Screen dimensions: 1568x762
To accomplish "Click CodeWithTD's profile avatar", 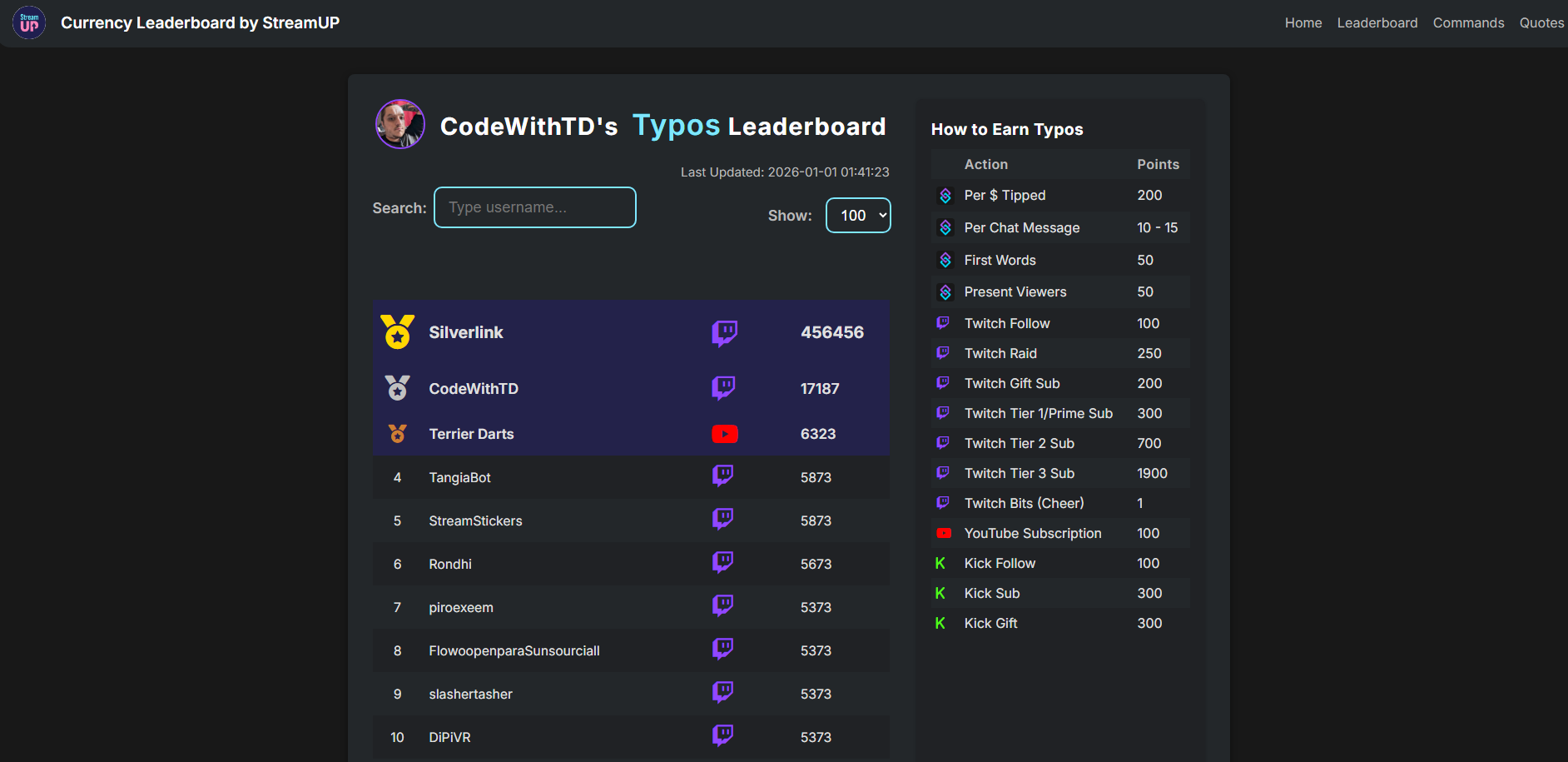I will [400, 125].
